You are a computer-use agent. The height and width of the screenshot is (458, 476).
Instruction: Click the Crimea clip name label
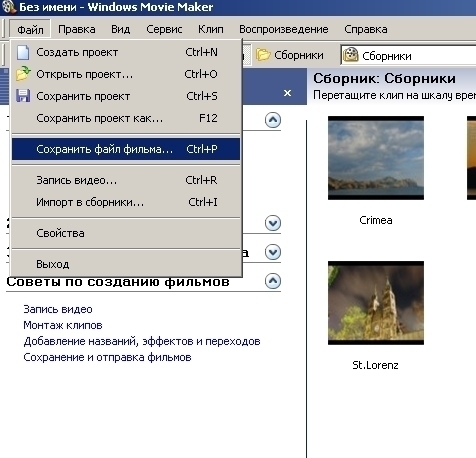pos(376,220)
